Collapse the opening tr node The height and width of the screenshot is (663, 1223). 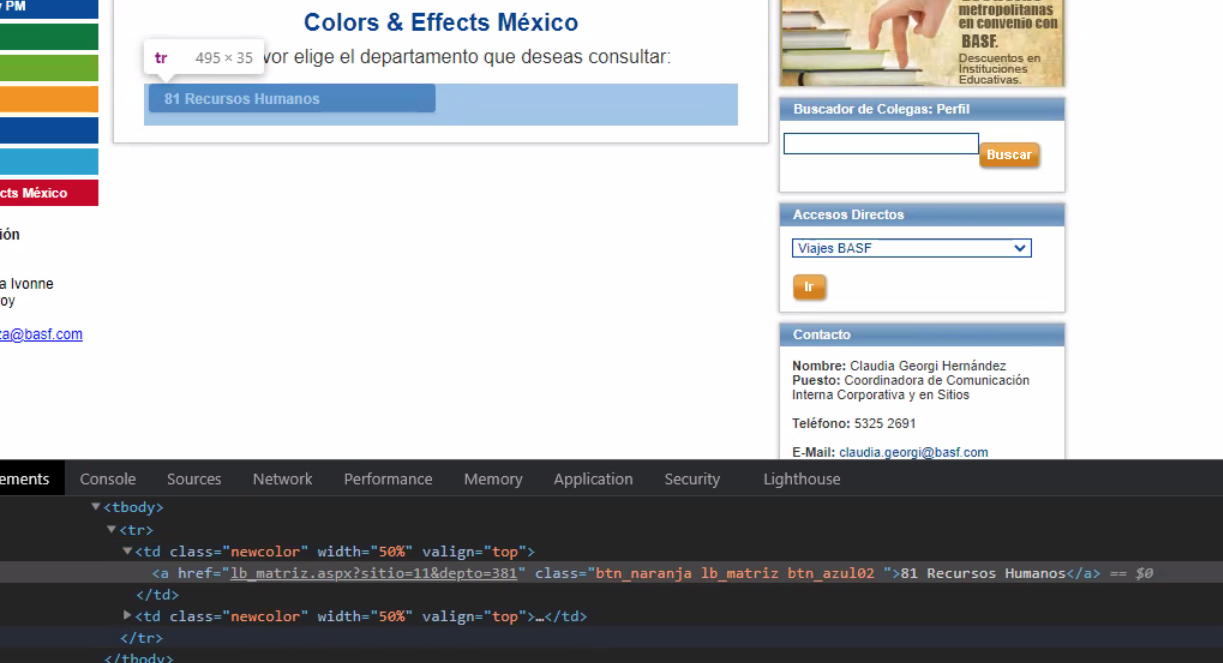(x=112, y=529)
